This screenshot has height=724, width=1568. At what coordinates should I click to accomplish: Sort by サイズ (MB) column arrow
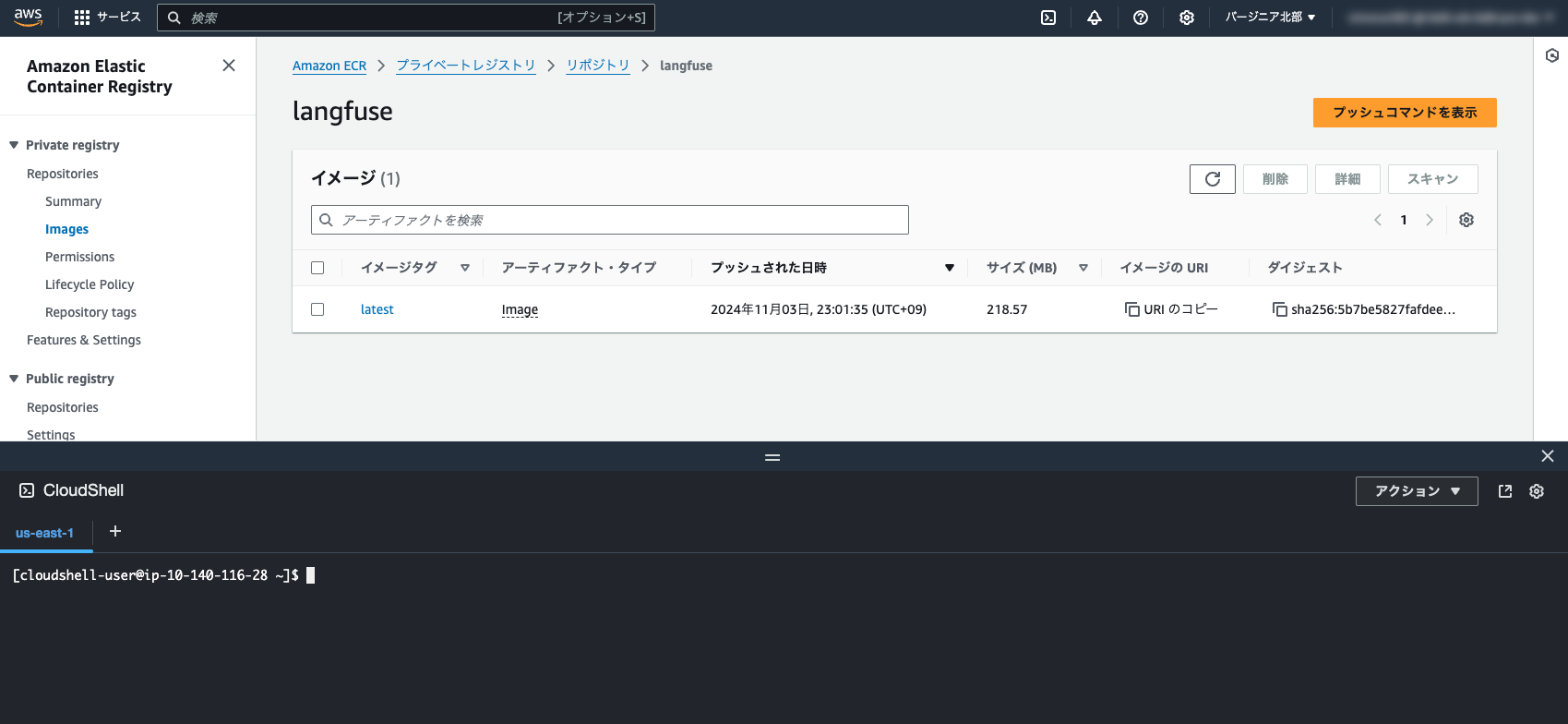coord(1083,268)
